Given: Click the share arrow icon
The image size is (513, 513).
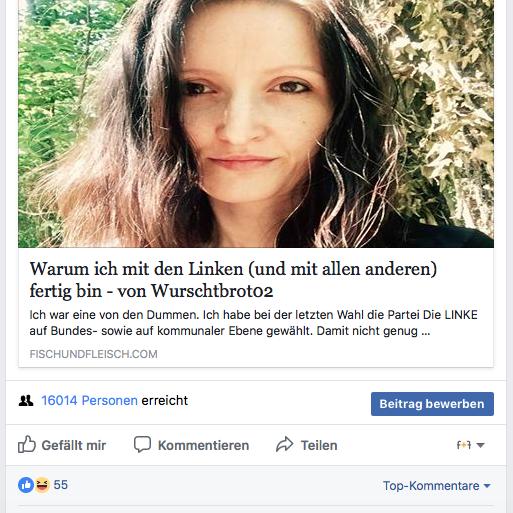Looking at the screenshot, I should coord(284,444).
